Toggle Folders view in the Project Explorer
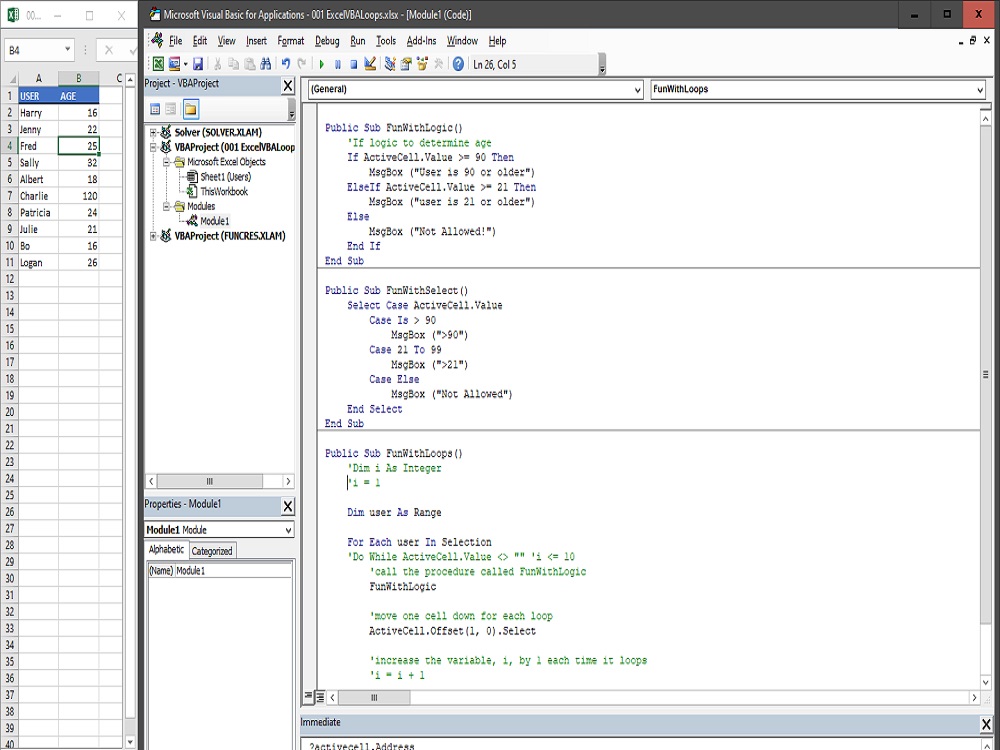The image size is (1000, 750). click(x=191, y=108)
